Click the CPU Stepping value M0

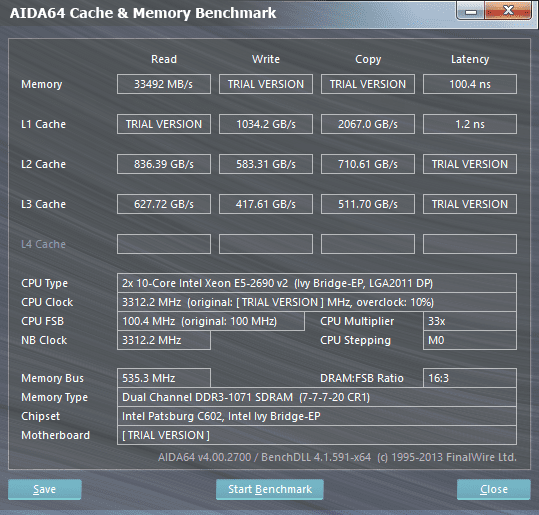[x=470, y=340]
